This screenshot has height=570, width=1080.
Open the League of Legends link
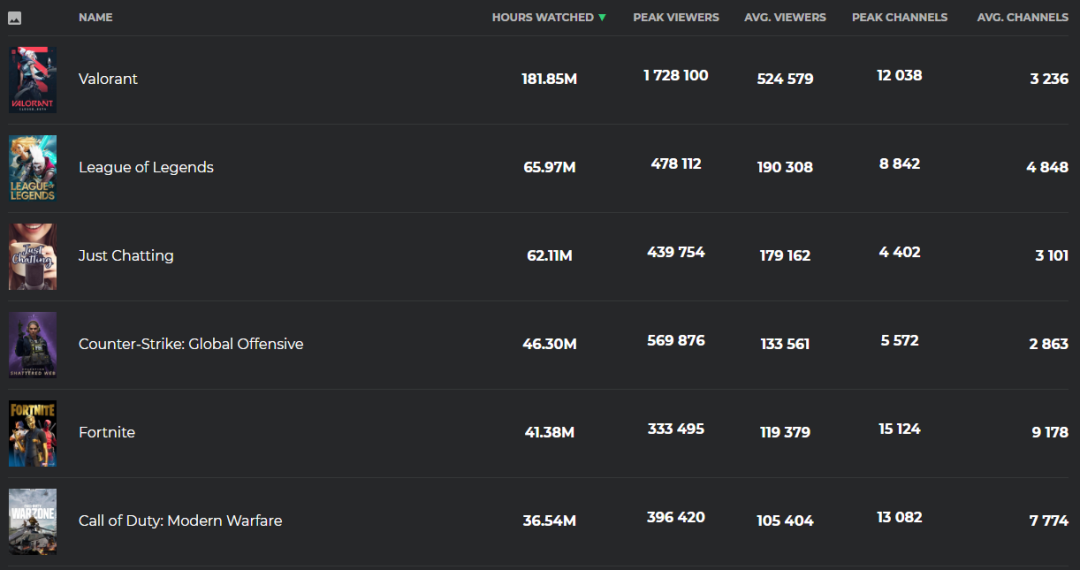[146, 167]
